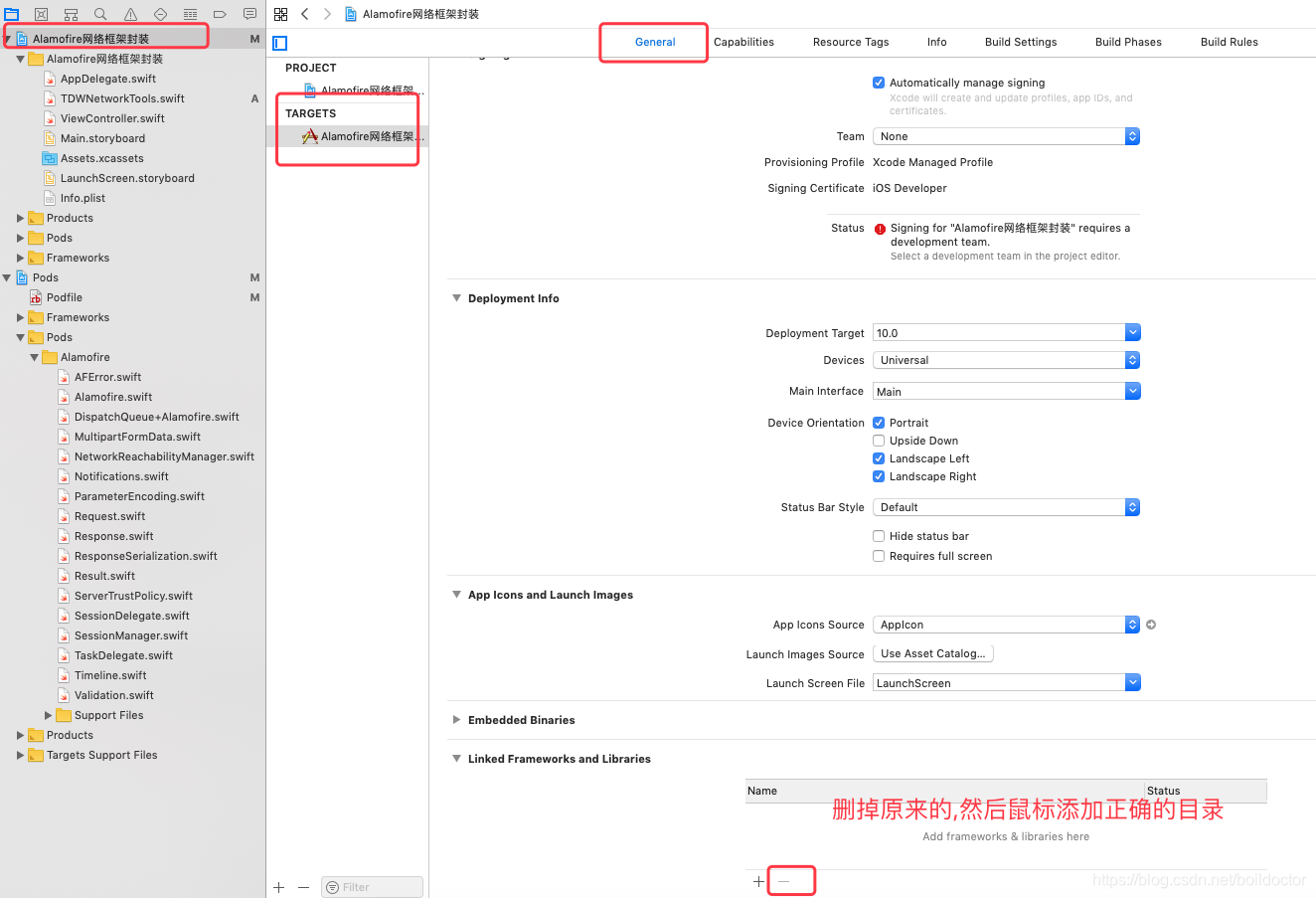Open the Debug navigator icon

pos(190,14)
